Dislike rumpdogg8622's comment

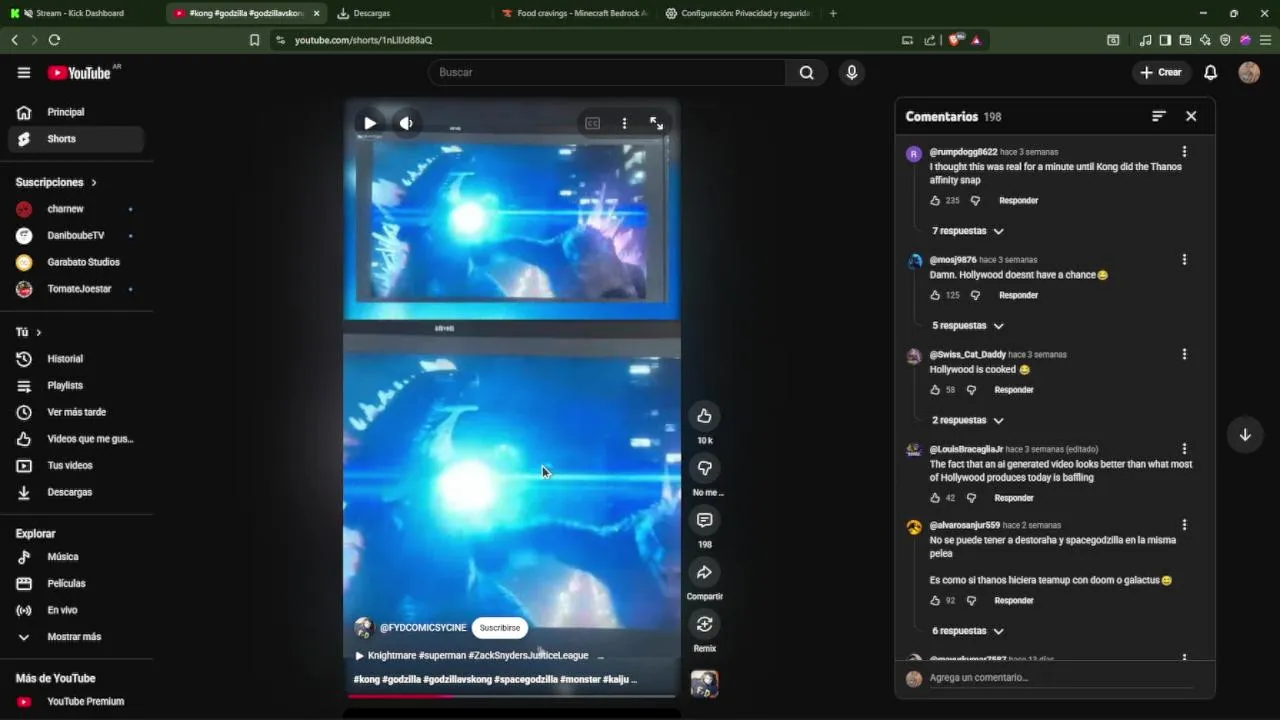pos(975,201)
